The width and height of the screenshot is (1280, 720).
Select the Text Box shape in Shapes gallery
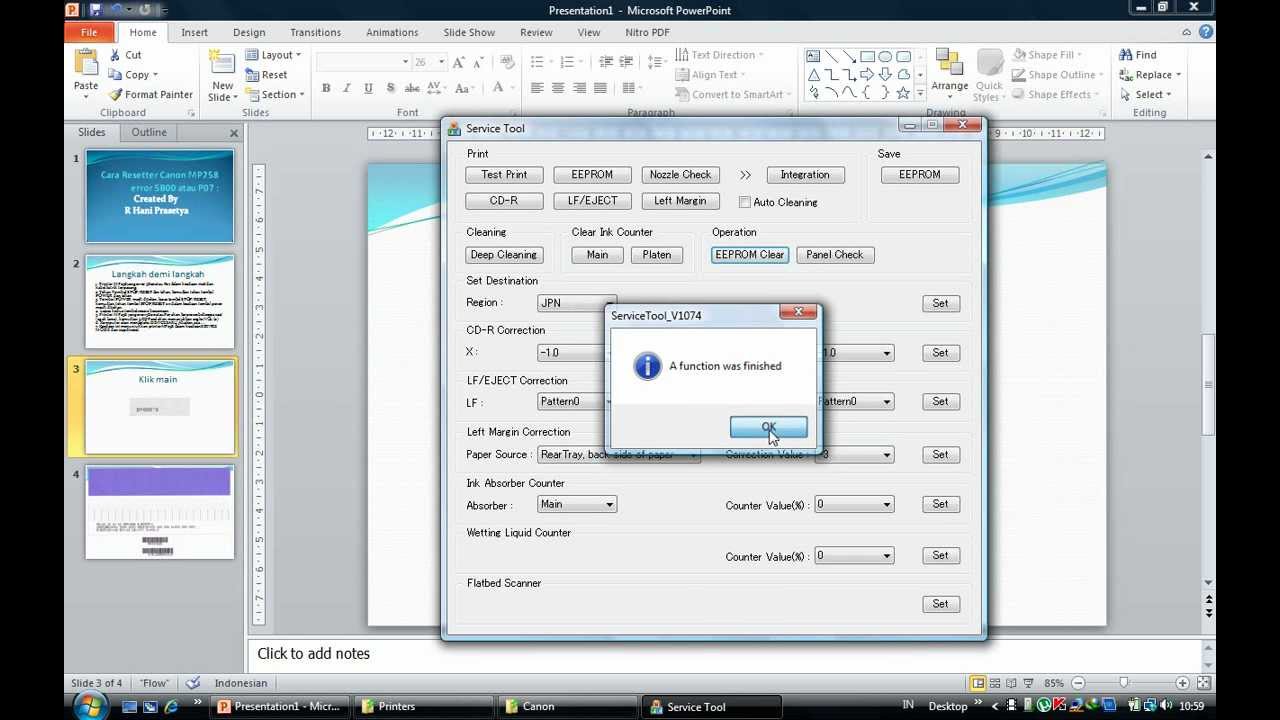point(813,56)
